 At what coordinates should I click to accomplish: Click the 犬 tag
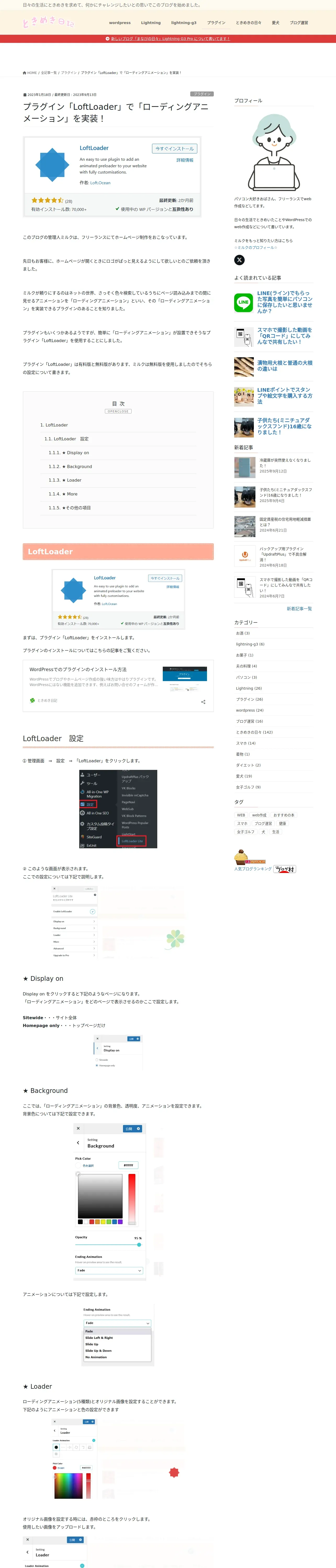264,832
